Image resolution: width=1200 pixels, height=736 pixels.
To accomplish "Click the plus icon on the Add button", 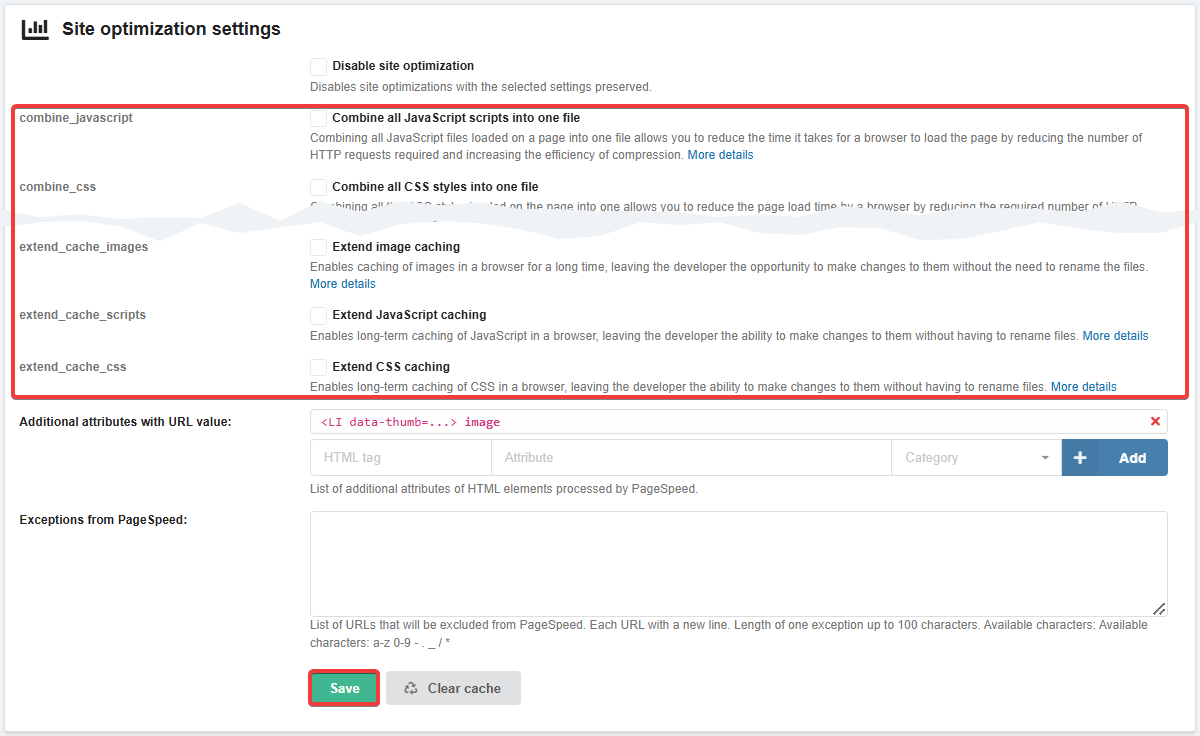I will tap(1080, 458).
